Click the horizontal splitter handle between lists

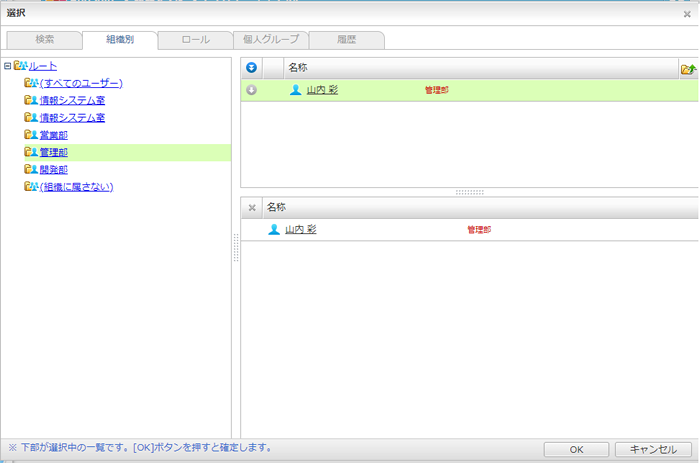point(469,191)
